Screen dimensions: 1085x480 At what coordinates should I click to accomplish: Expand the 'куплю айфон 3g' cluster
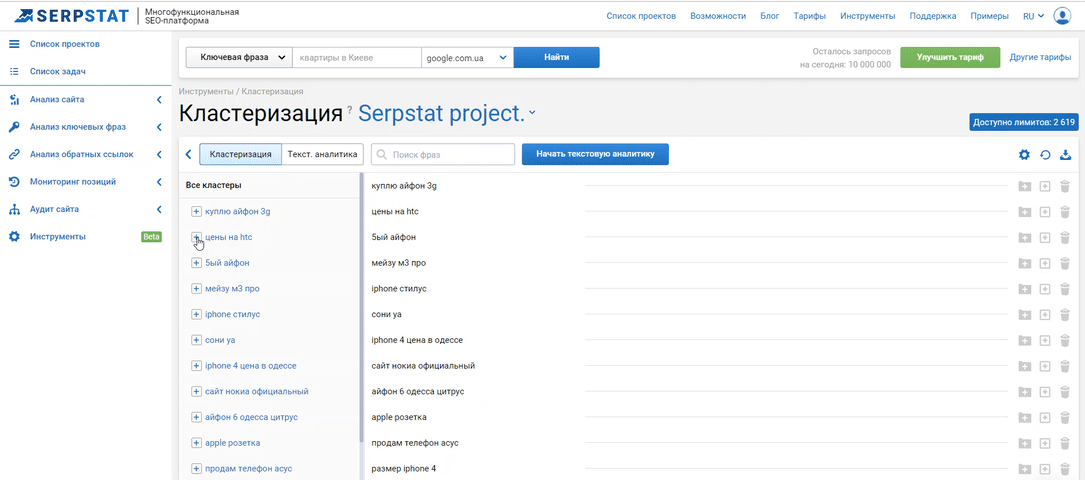[x=196, y=212]
